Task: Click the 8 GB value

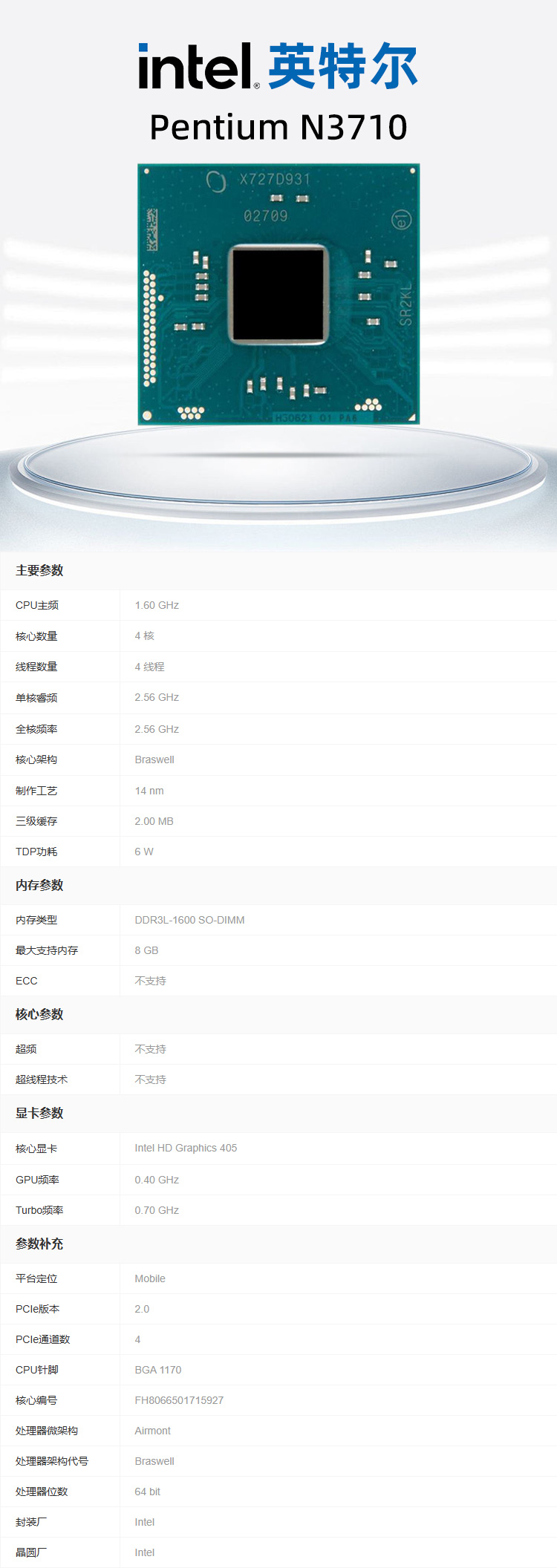Action: [x=146, y=950]
